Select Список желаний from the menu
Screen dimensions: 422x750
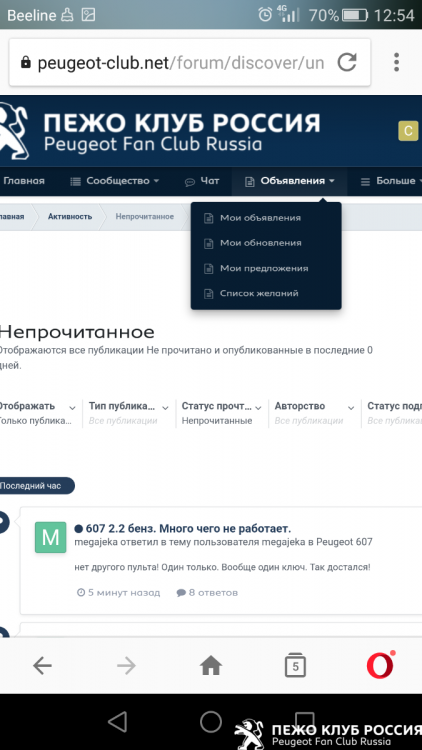259,294
